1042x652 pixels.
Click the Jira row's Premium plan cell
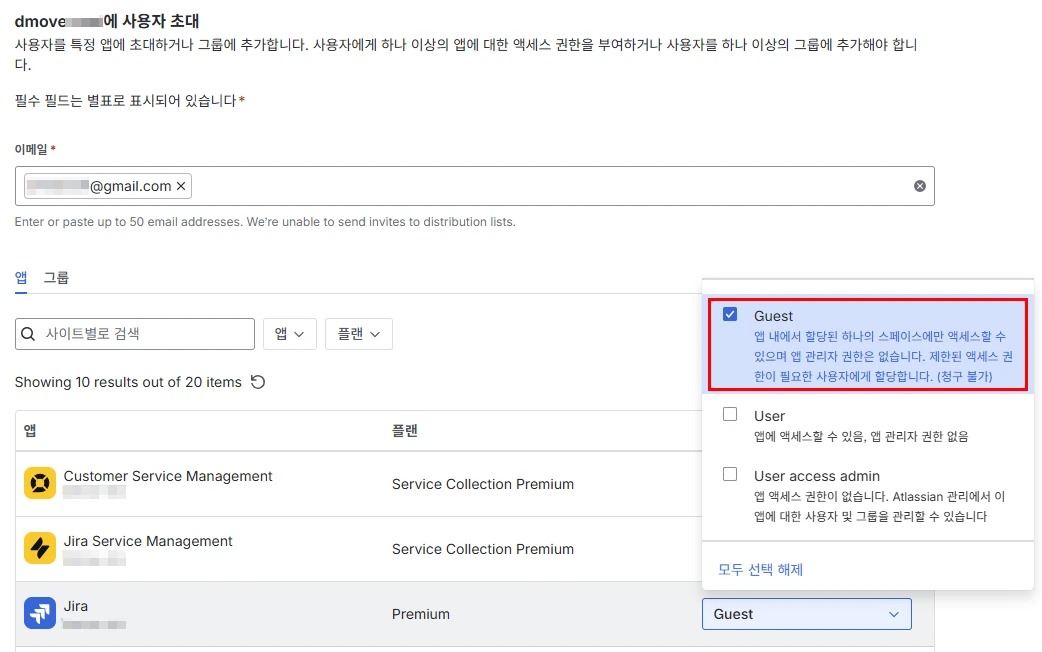(x=421, y=614)
